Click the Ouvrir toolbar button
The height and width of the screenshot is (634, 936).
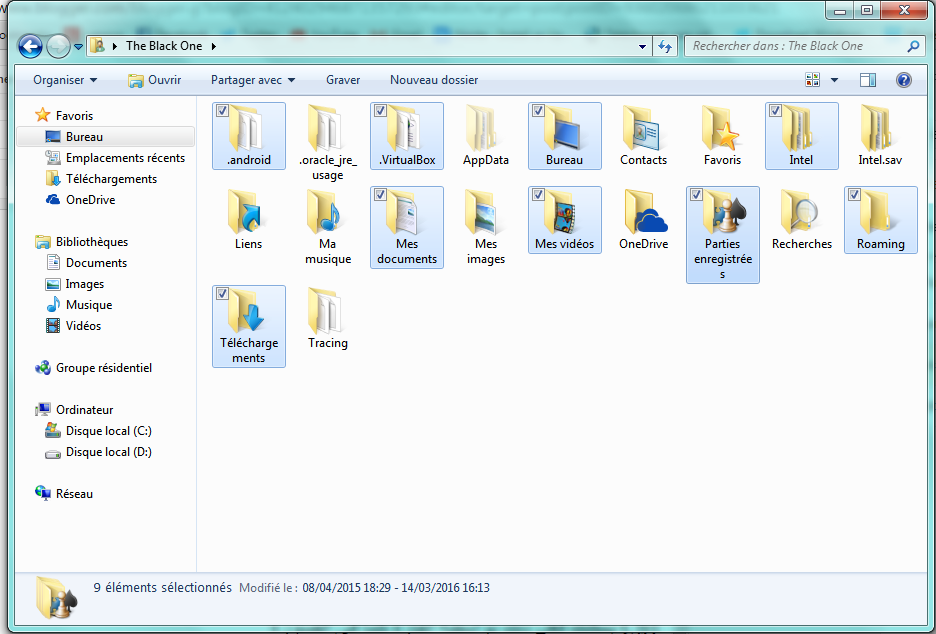155,80
